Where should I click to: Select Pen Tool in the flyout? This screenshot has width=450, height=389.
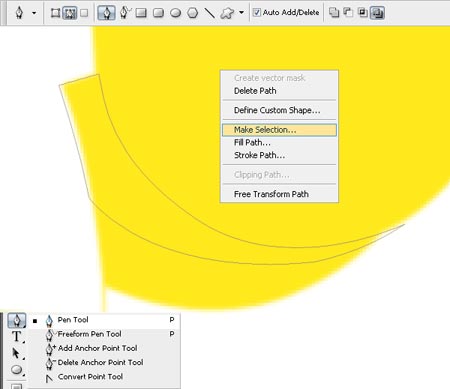(104, 320)
